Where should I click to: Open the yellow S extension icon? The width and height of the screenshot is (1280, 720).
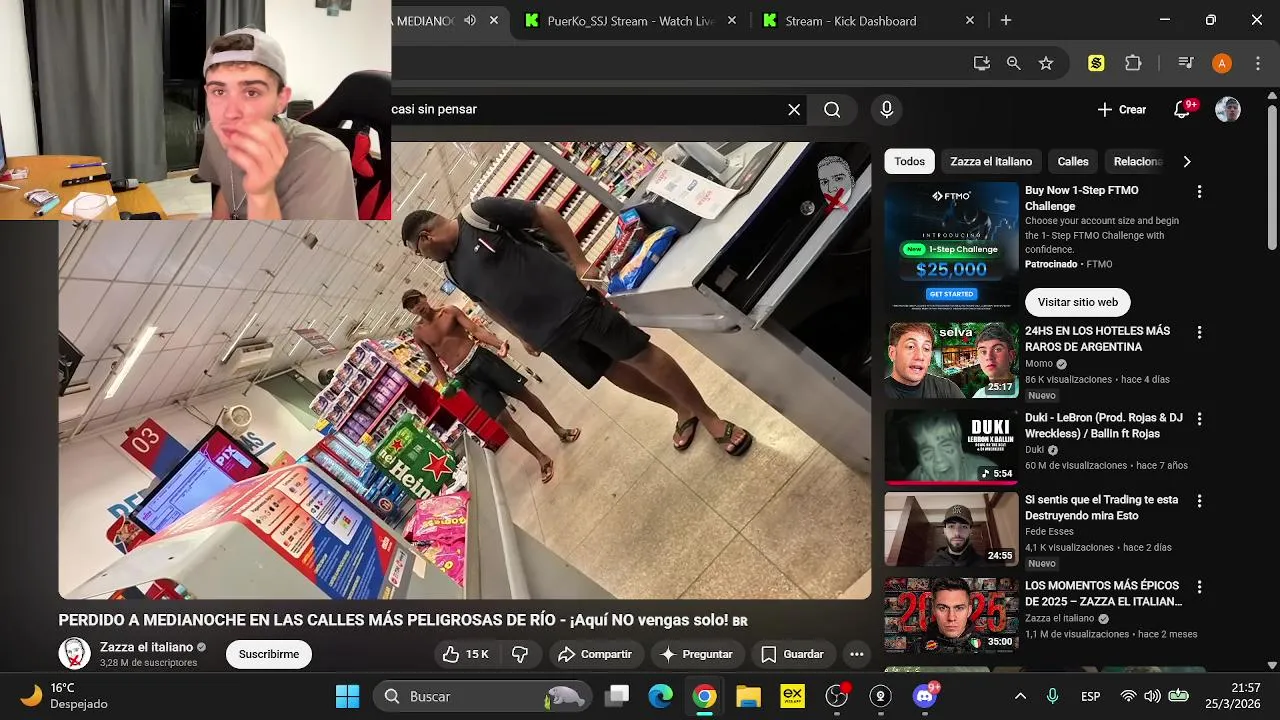click(1096, 63)
